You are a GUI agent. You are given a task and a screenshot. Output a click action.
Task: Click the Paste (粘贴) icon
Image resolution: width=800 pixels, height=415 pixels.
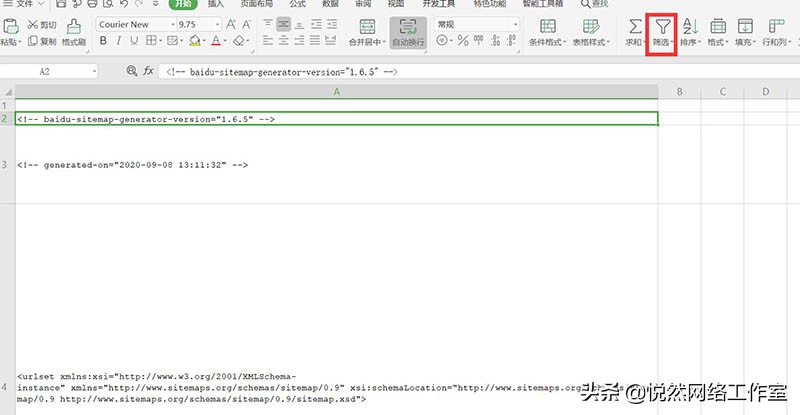10,26
